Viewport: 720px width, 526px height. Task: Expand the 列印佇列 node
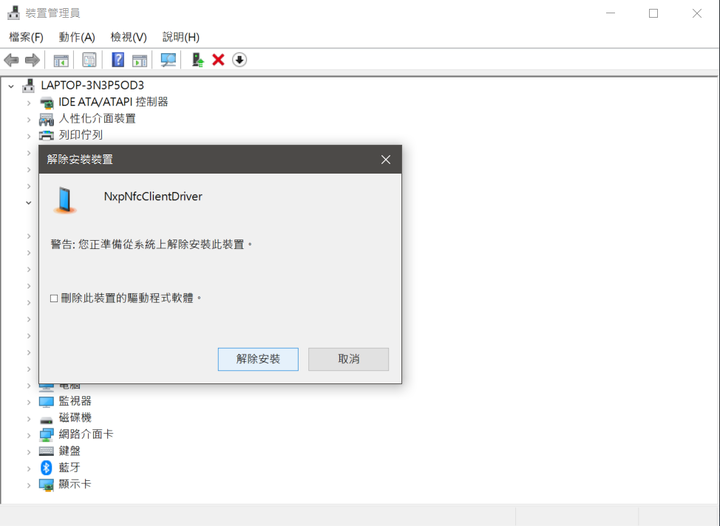pos(28,136)
